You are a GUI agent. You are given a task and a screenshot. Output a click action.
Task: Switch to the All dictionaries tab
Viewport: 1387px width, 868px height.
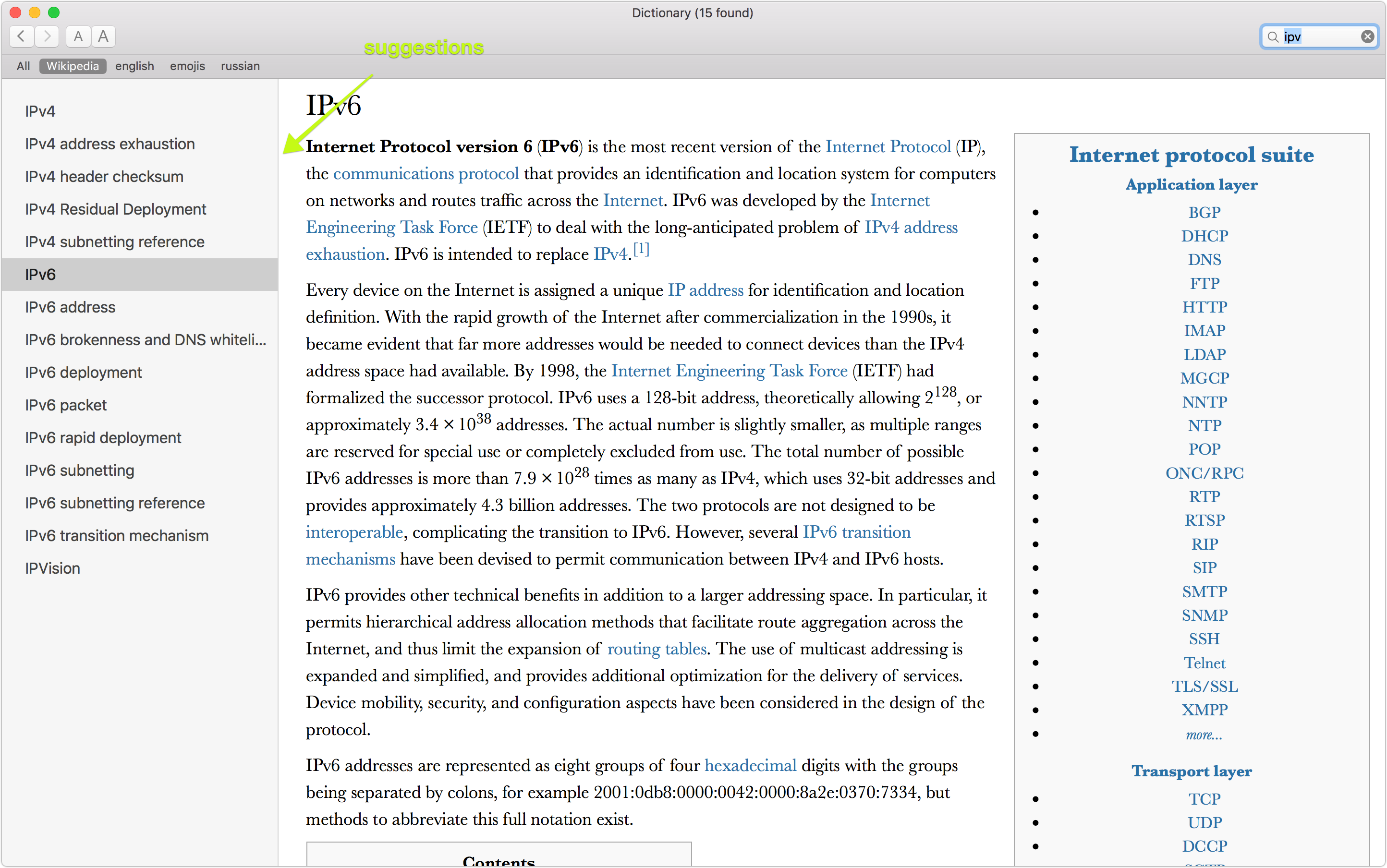pyautogui.click(x=23, y=66)
